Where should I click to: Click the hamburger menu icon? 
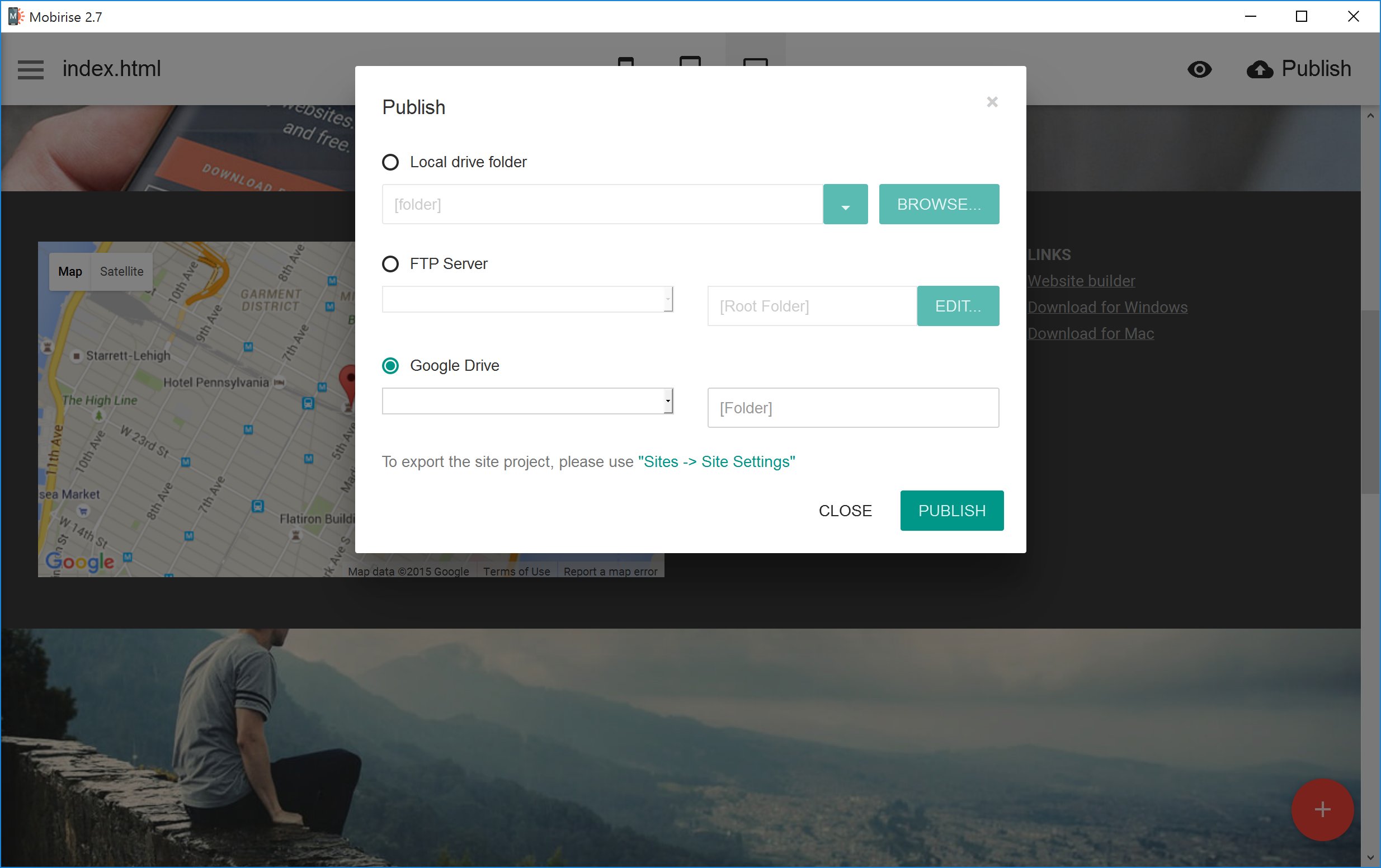(x=31, y=68)
